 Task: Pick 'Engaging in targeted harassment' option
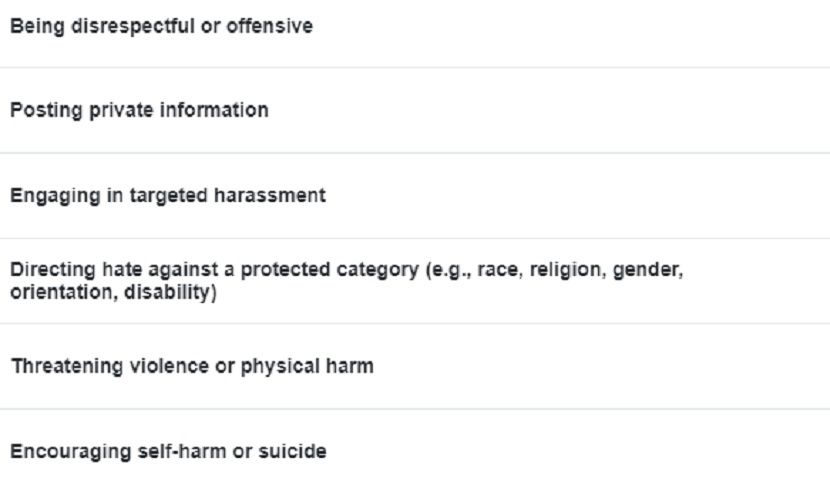[415, 196]
